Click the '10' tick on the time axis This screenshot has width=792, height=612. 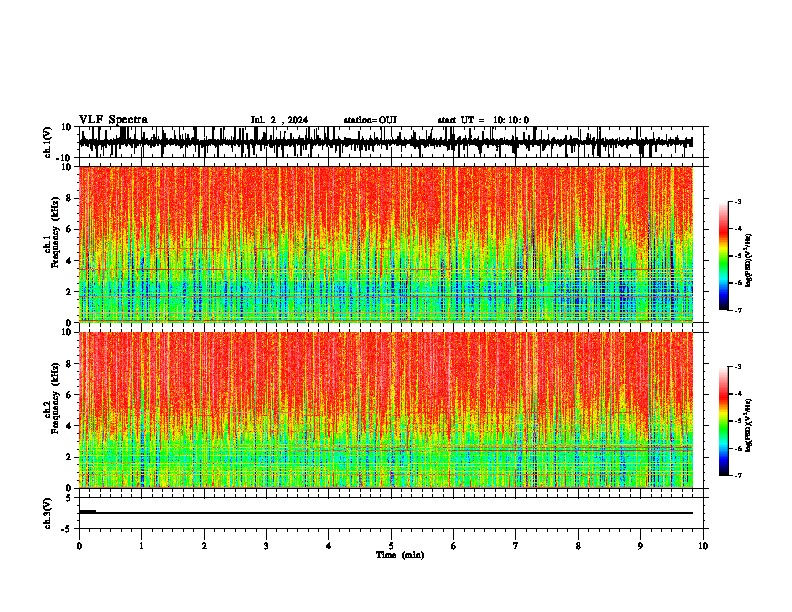(x=703, y=546)
